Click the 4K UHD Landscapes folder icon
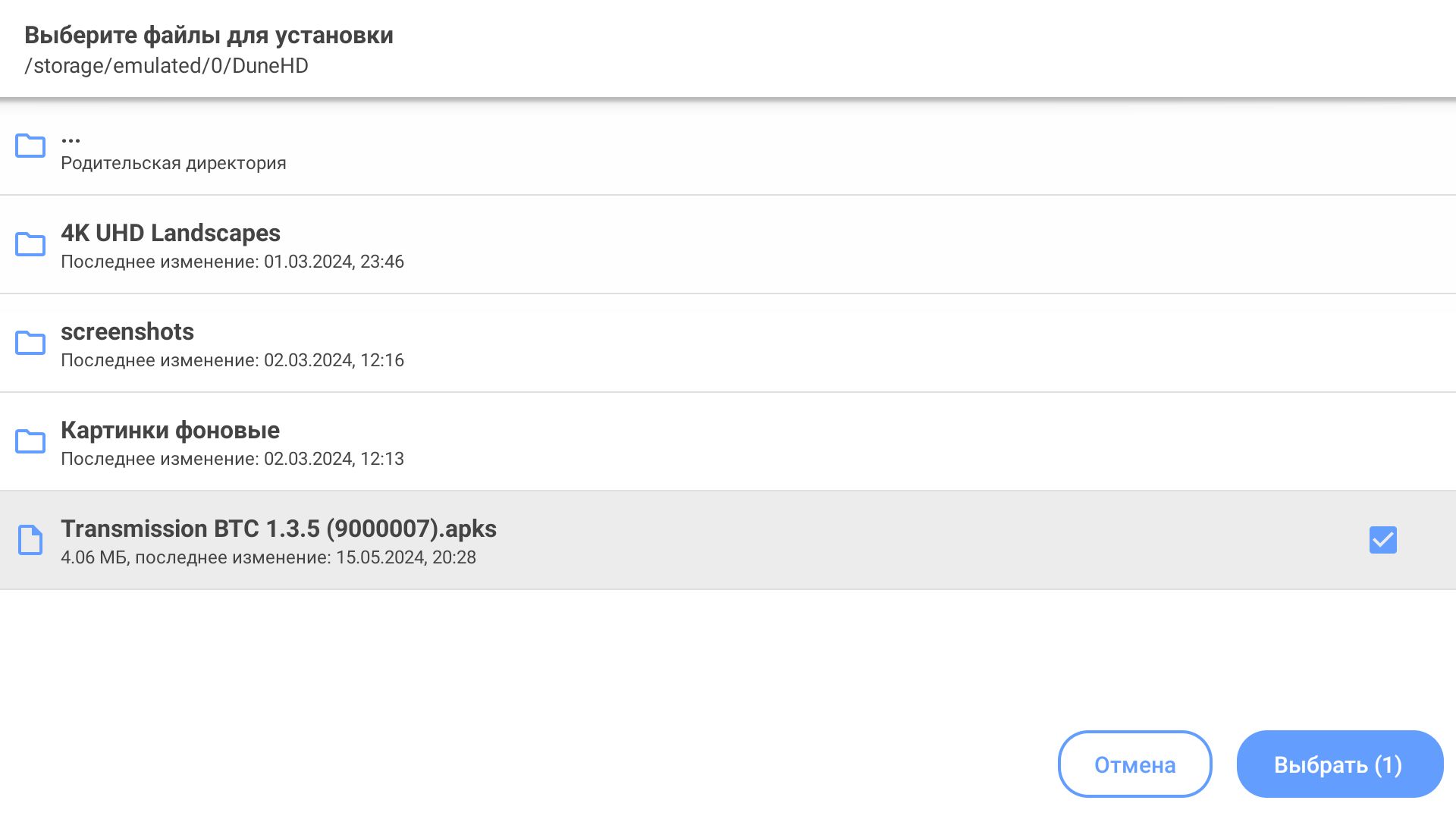This screenshot has width=1456, height=819. (30, 244)
